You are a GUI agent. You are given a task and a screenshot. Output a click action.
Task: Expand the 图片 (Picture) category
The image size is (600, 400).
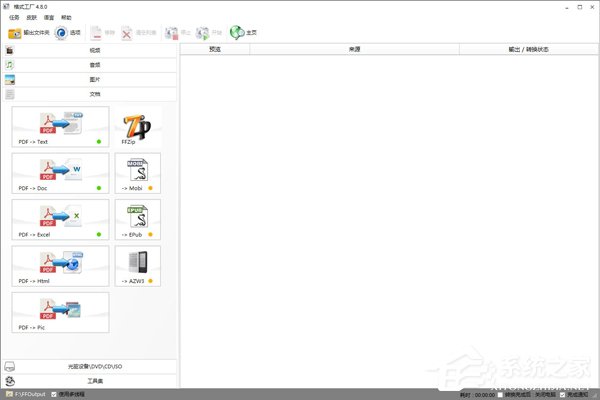tap(90, 79)
